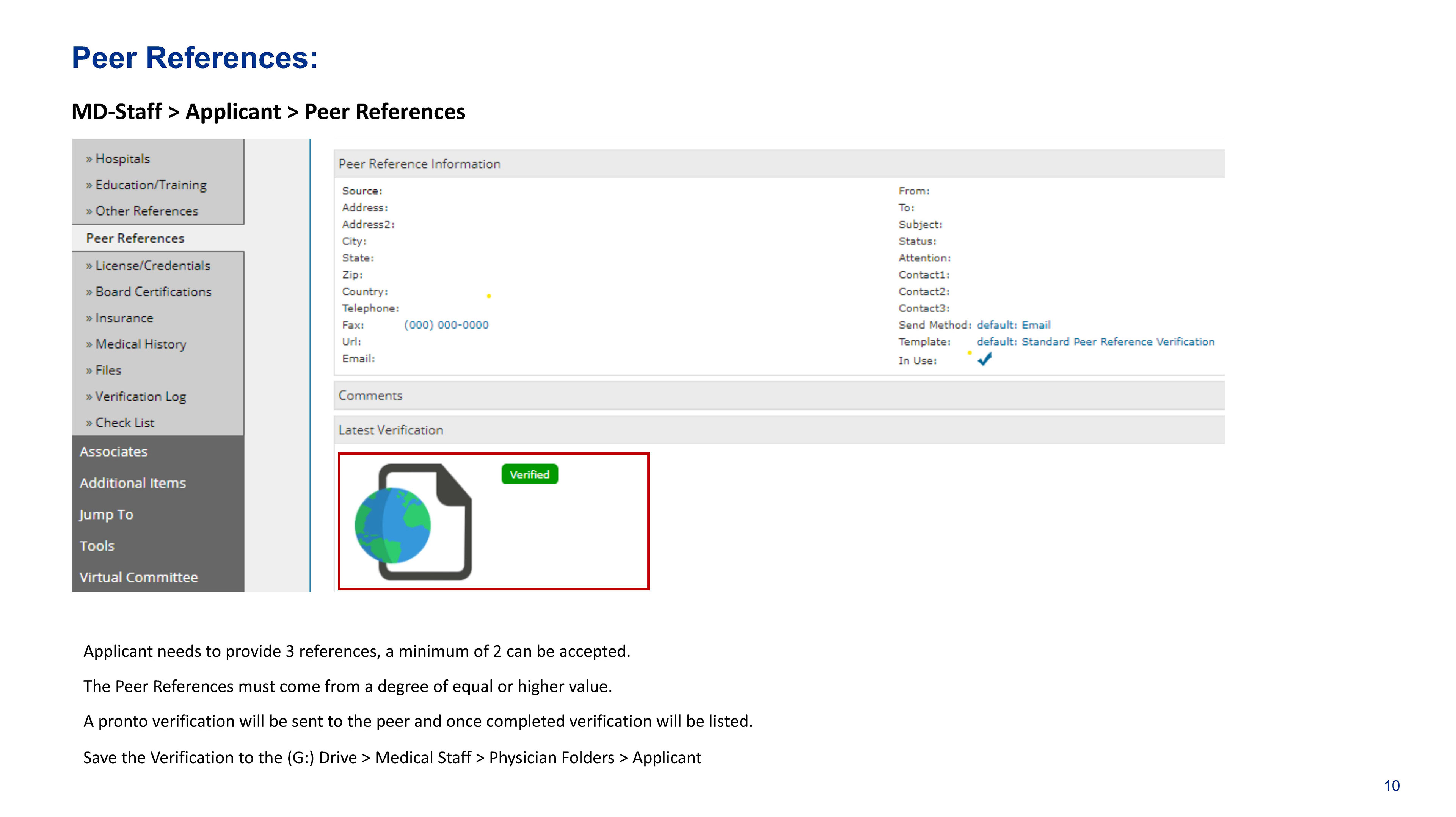Toggle the In Use checkmark

(984, 359)
